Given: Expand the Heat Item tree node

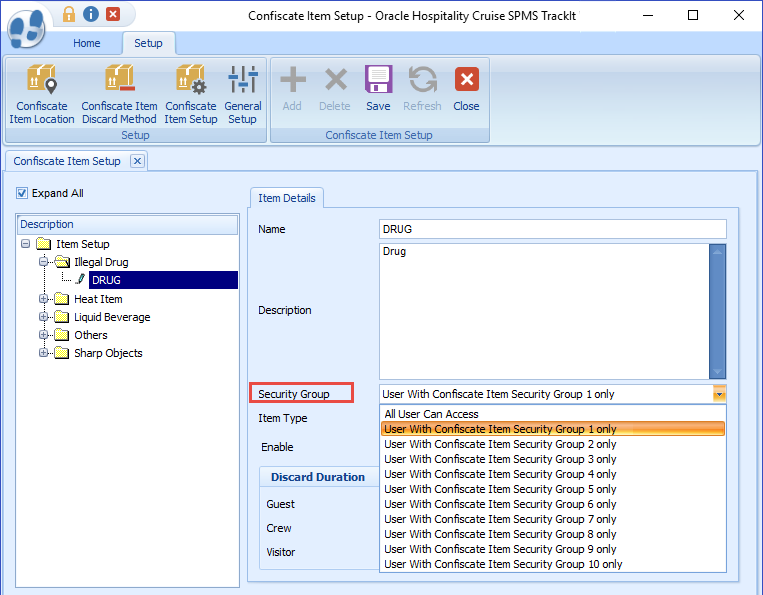Looking at the screenshot, I should tap(43, 299).
